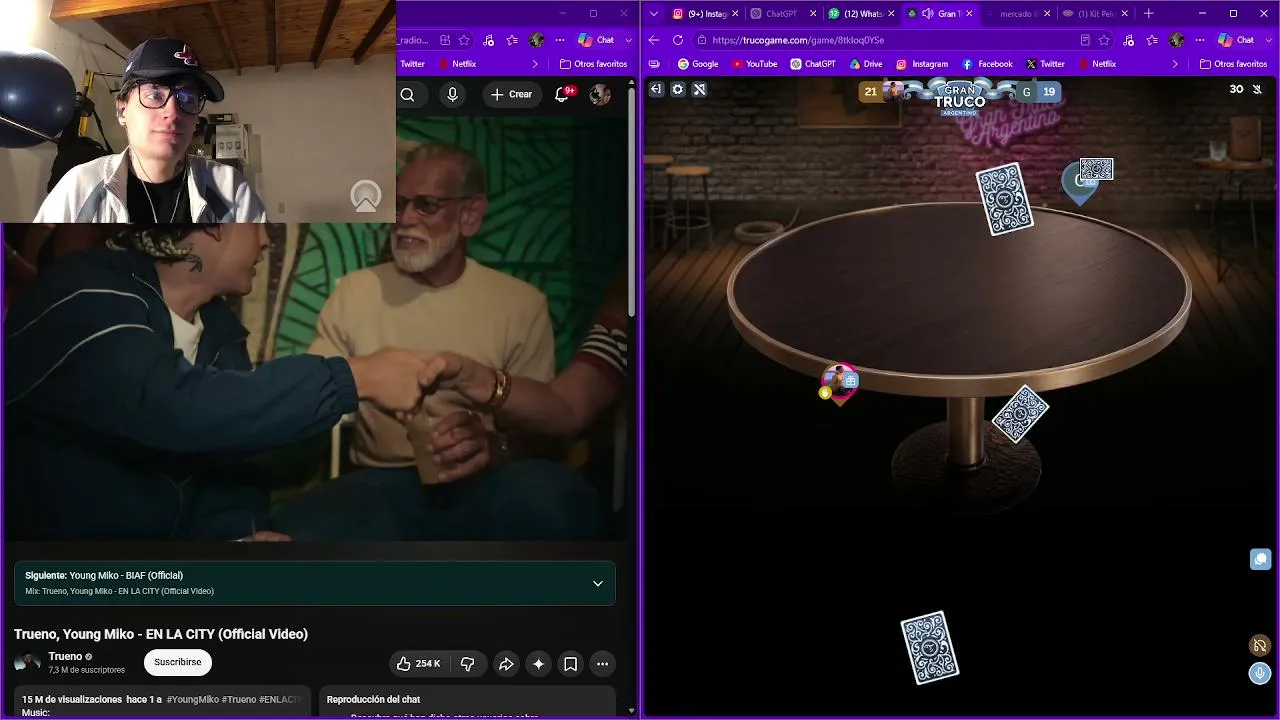Viewport: 1280px width, 720px height.
Task: Open YouTube notifications bell
Action: point(562,94)
